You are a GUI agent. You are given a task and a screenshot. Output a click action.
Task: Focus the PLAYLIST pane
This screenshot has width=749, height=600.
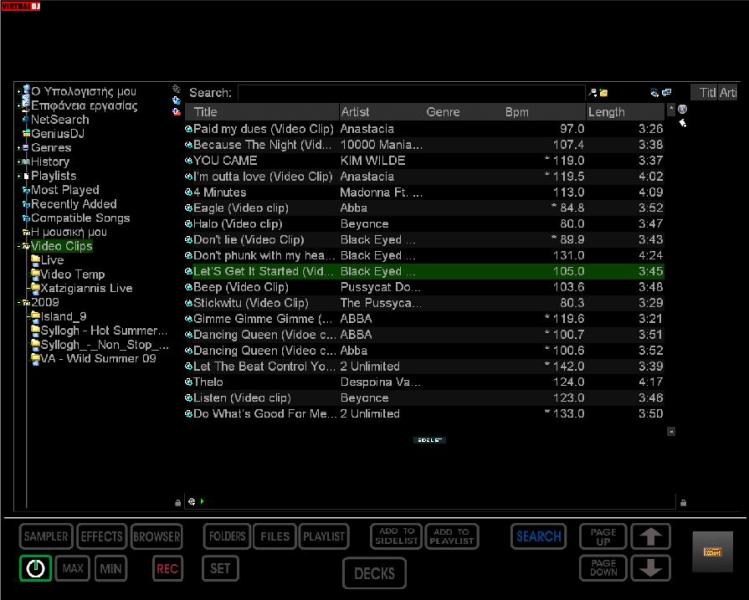[x=324, y=536]
